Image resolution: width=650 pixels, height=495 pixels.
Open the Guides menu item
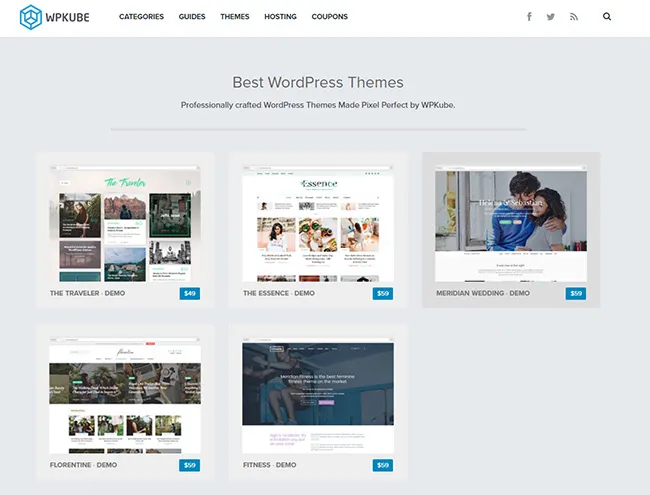(192, 17)
